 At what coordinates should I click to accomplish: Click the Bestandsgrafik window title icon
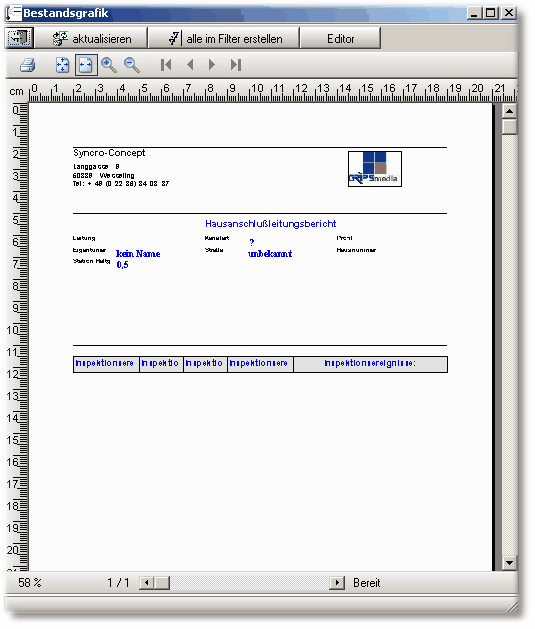pyautogui.click(x=14, y=13)
